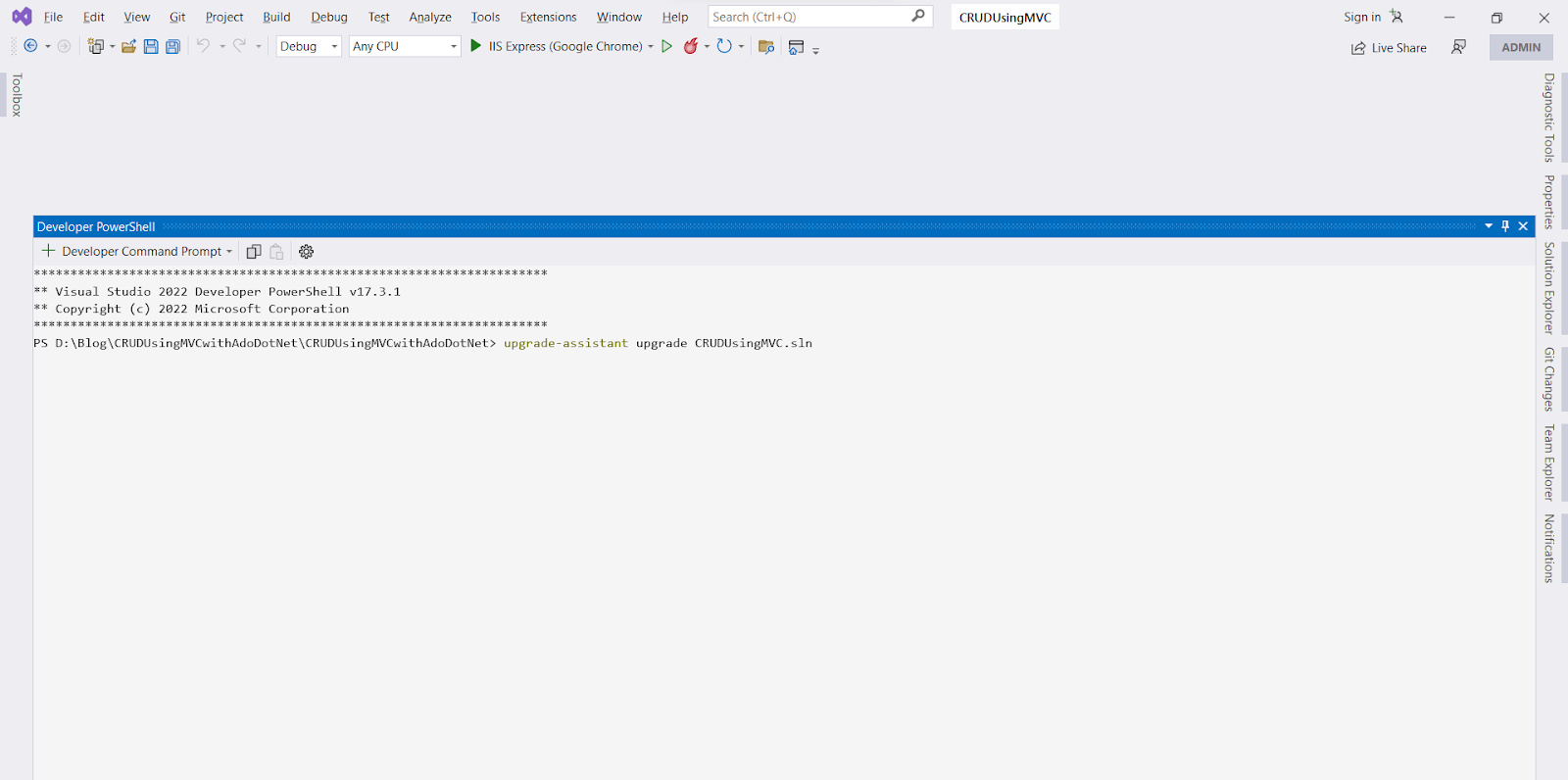Redo the last undone action
The image size is (1568, 780).
click(x=239, y=46)
